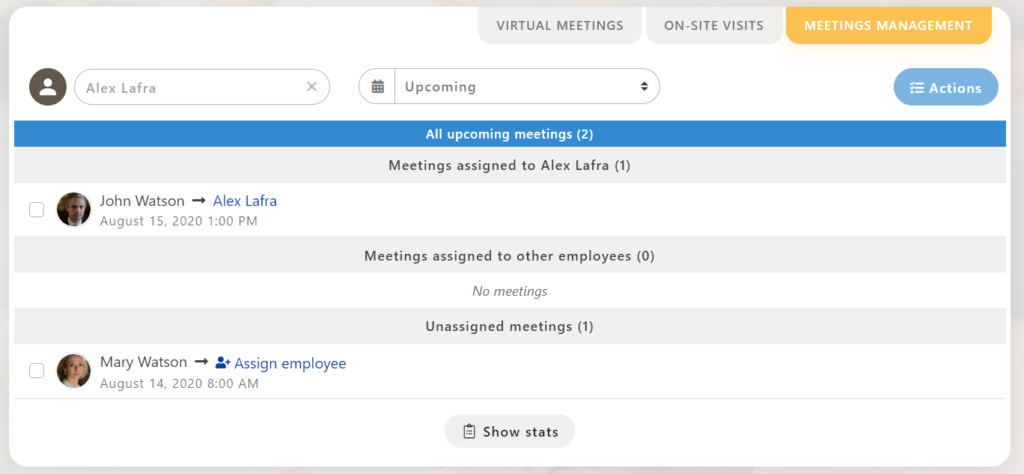Open the Actions dropdown menu
Screen dimensions: 1024x474
[946, 88]
